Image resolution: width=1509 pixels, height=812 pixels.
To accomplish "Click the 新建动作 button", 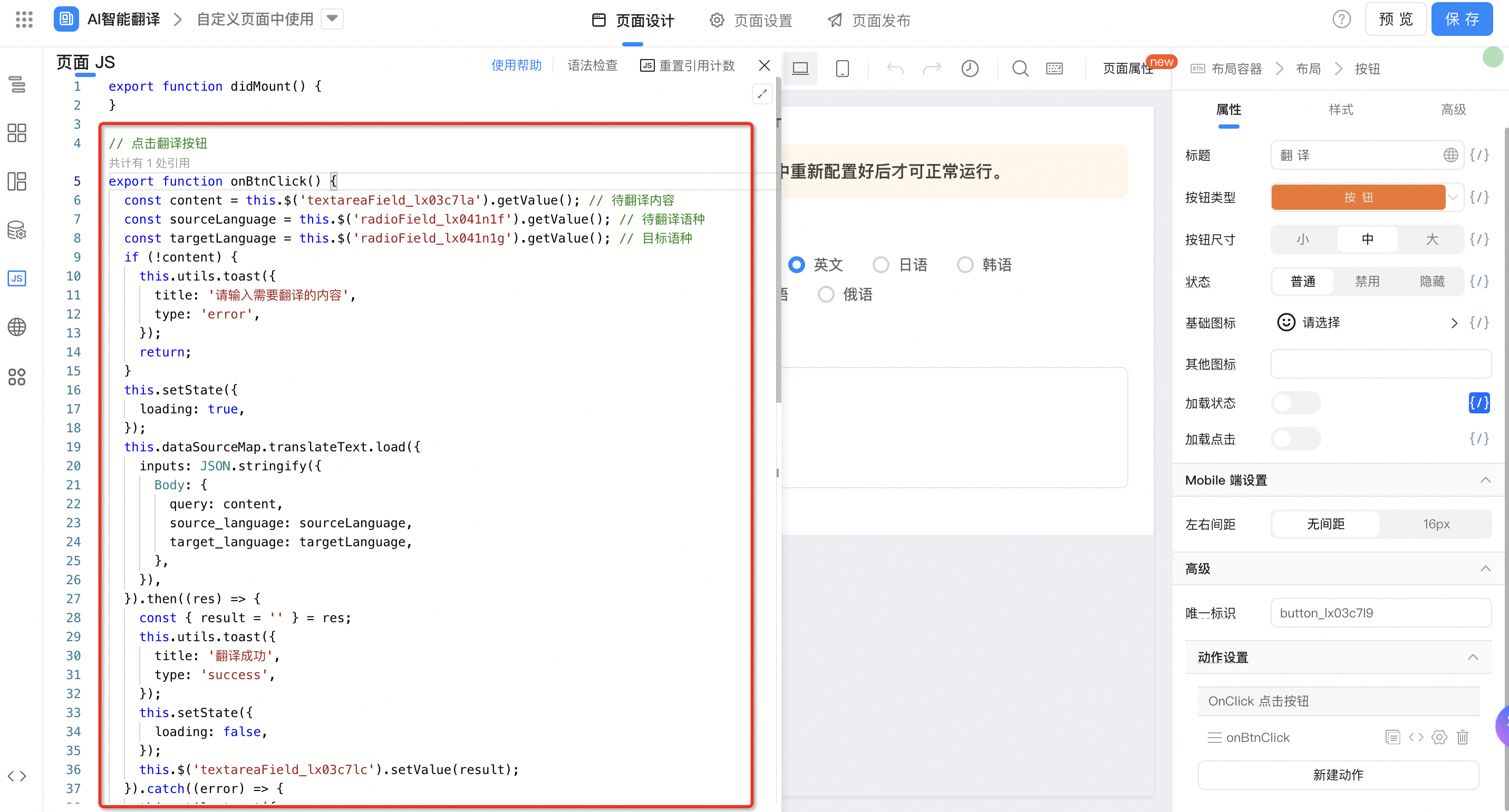I will (1338, 775).
